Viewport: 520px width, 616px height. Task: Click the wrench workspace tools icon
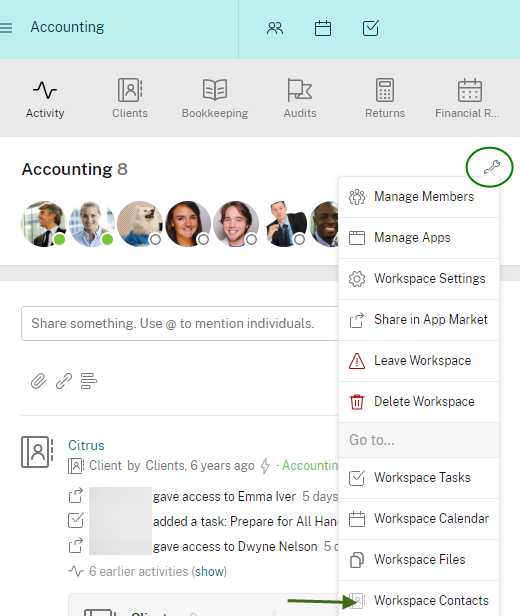pyautogui.click(x=491, y=167)
